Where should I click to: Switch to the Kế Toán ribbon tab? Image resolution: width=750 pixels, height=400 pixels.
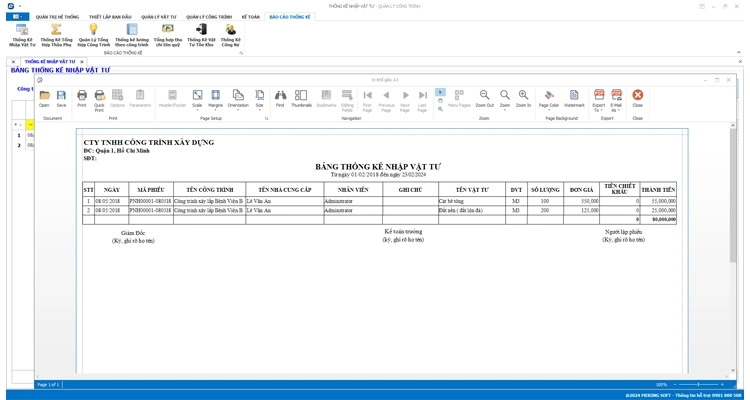point(250,17)
